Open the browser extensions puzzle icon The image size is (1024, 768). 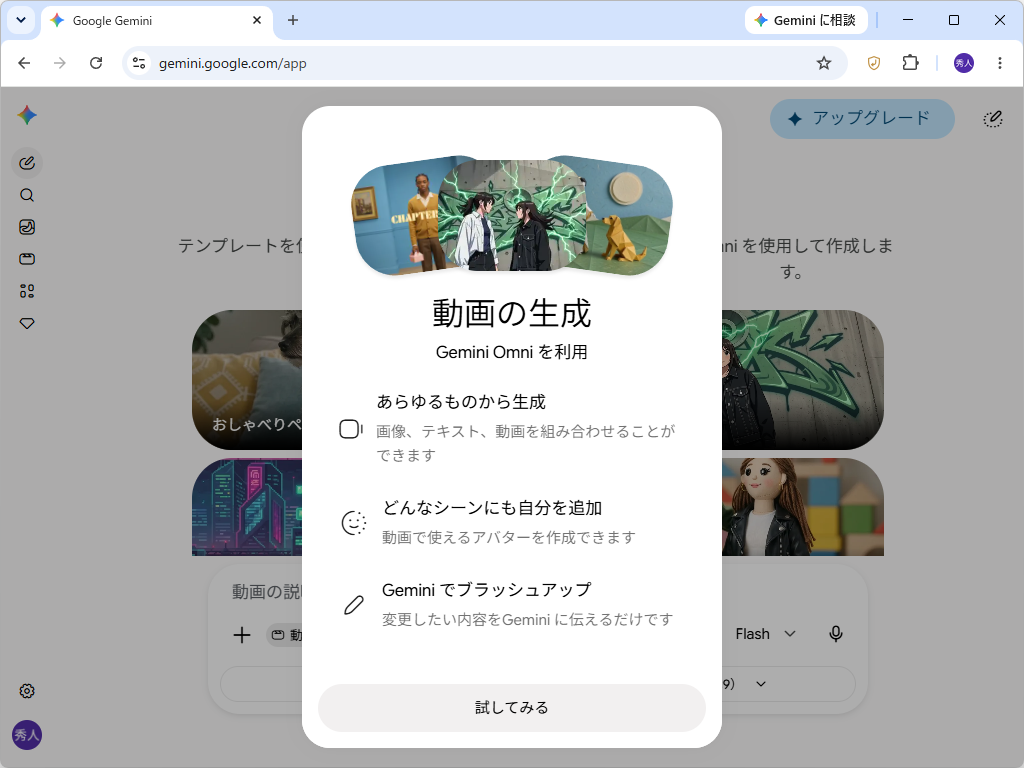point(910,63)
